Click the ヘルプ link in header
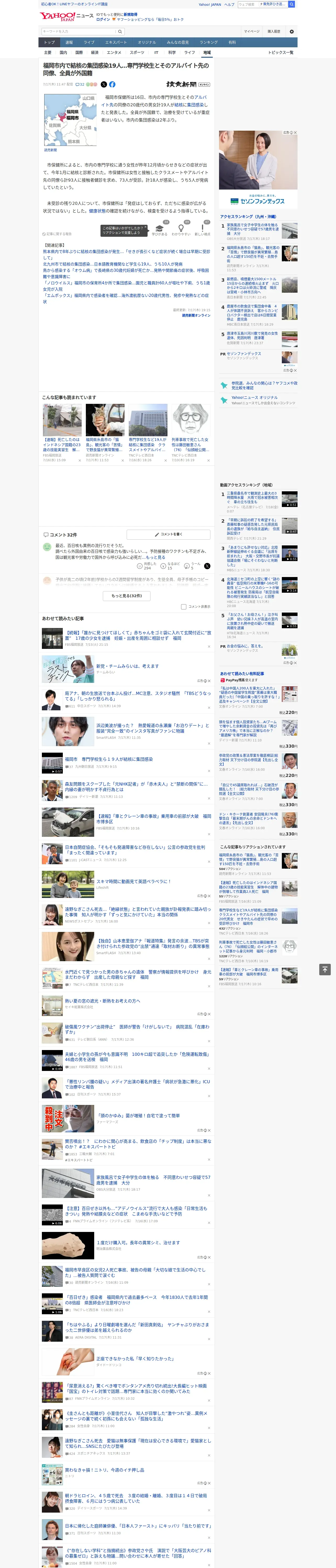The height and width of the screenshot is (1568, 336). tap(229, 4)
